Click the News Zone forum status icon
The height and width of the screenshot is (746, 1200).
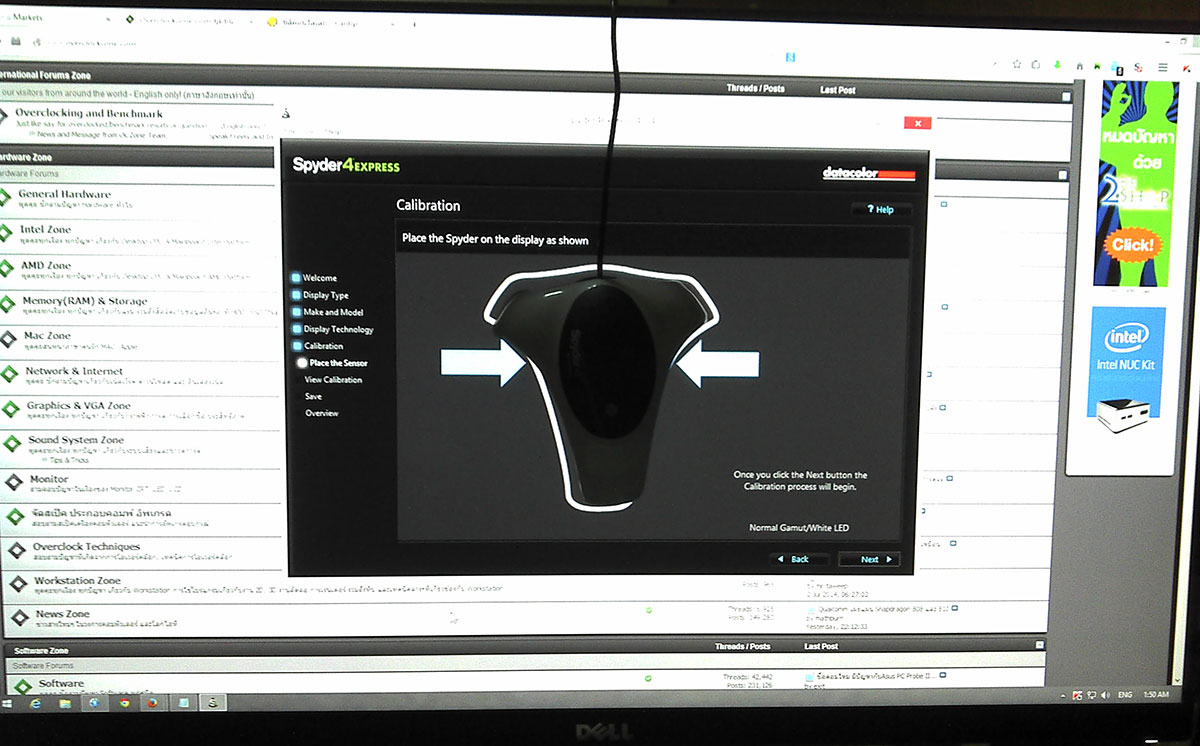19,618
